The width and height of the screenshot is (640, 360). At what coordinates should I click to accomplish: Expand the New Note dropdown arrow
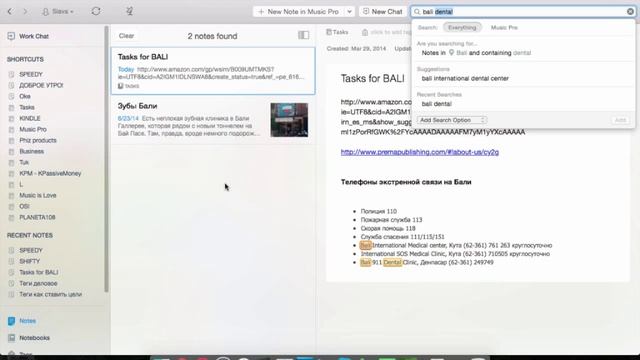click(x=349, y=12)
